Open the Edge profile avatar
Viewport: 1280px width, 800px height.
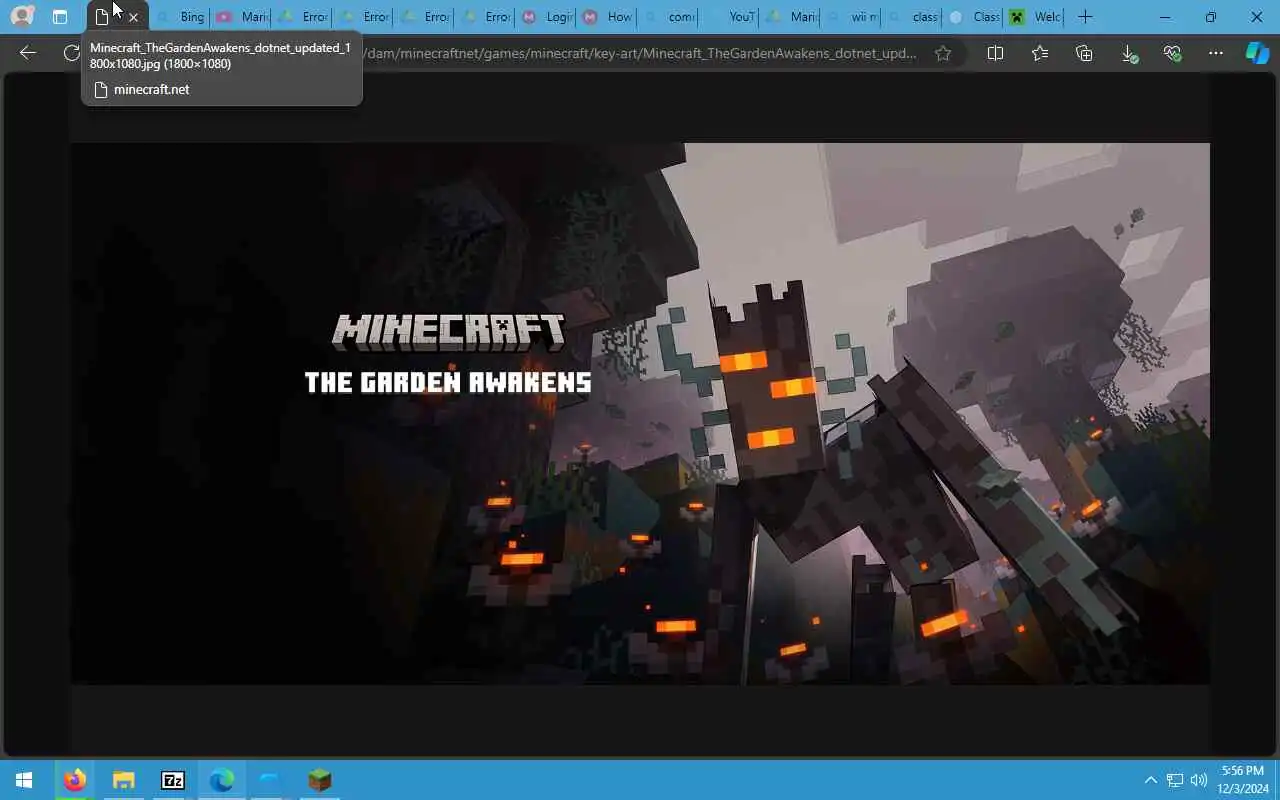(22, 17)
